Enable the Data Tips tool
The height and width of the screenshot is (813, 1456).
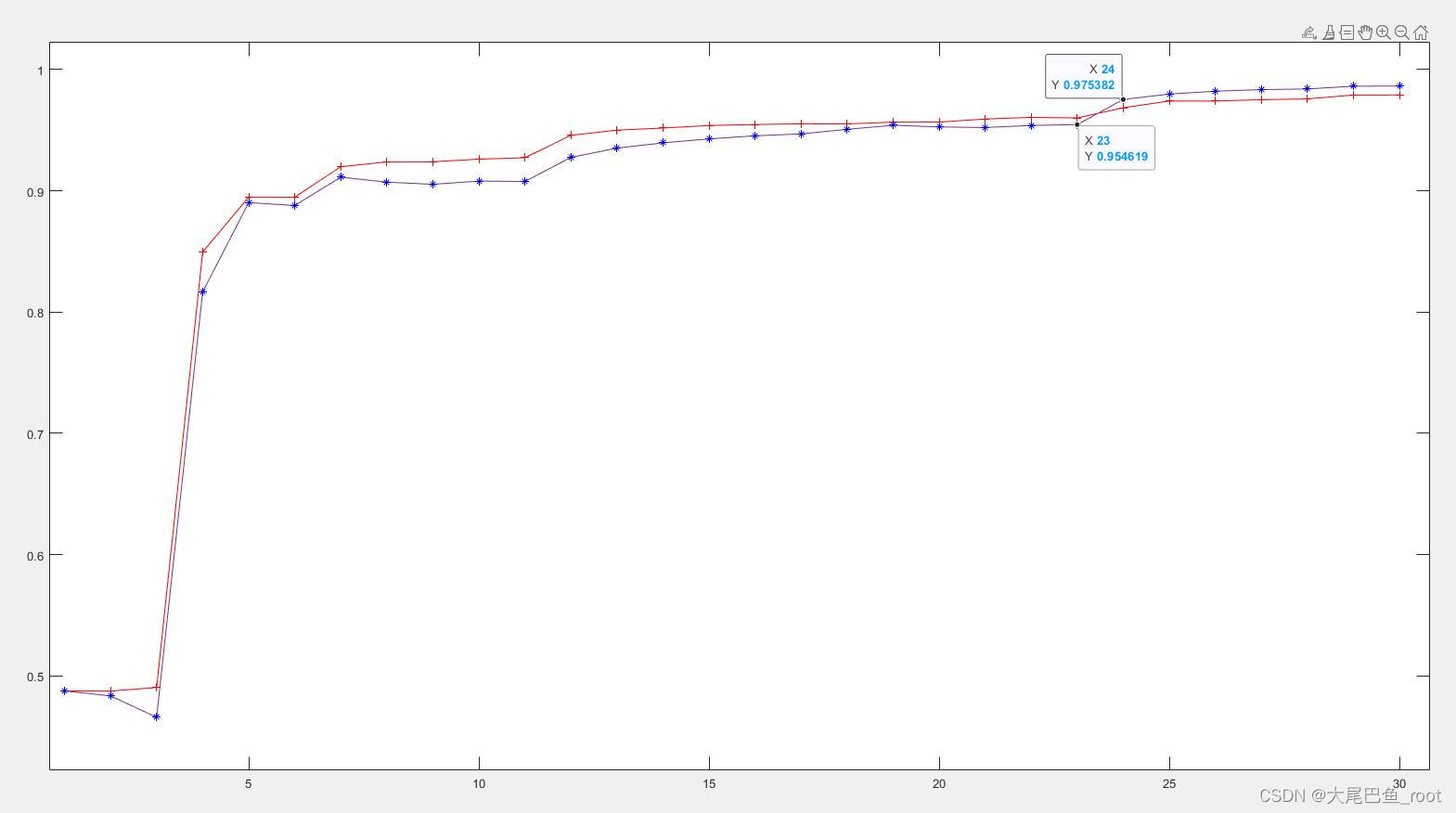(x=1346, y=32)
